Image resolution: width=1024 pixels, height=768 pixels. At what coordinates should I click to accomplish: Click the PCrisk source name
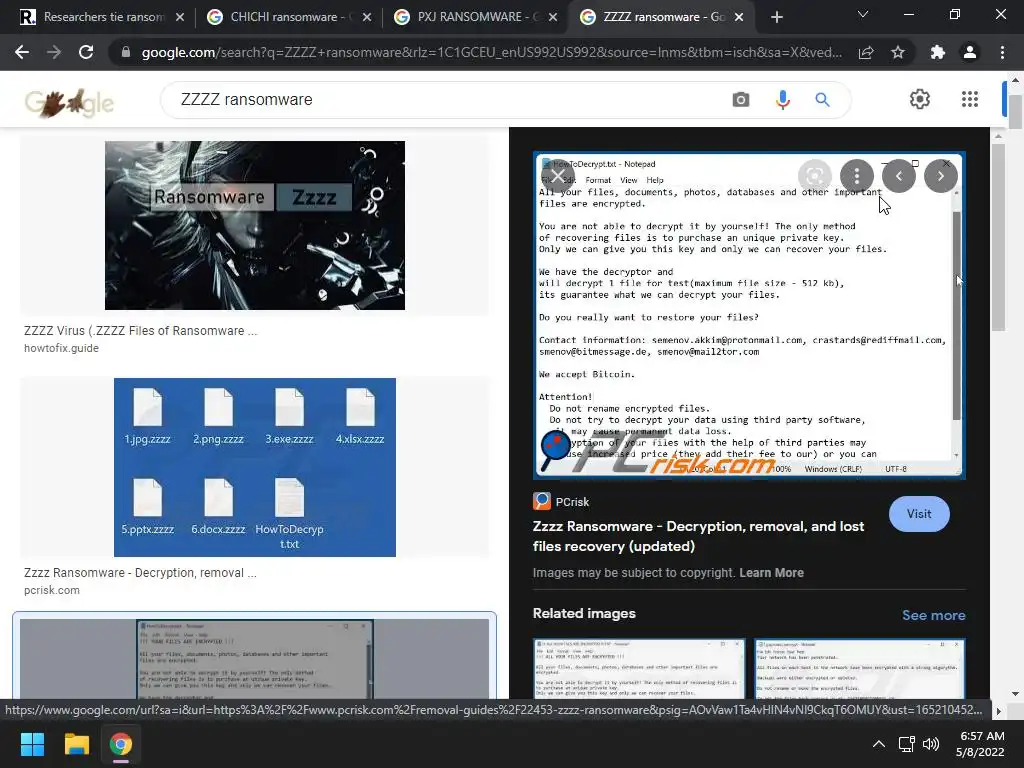point(572,502)
